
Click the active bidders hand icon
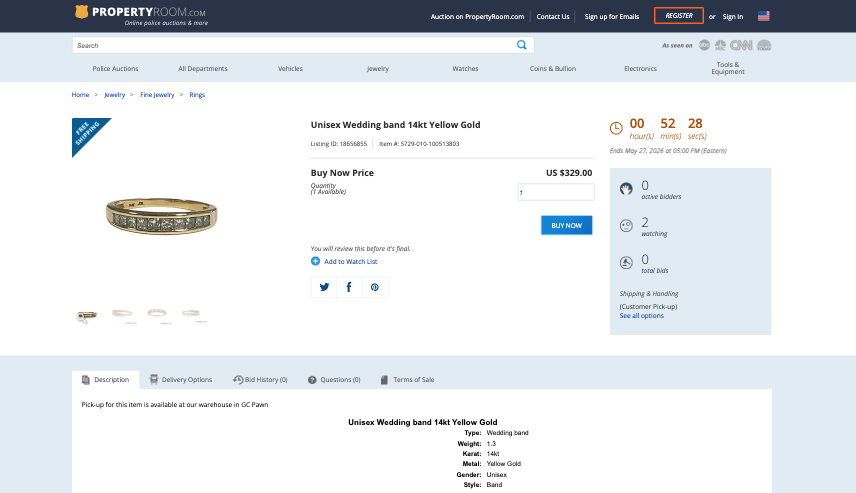(626, 188)
